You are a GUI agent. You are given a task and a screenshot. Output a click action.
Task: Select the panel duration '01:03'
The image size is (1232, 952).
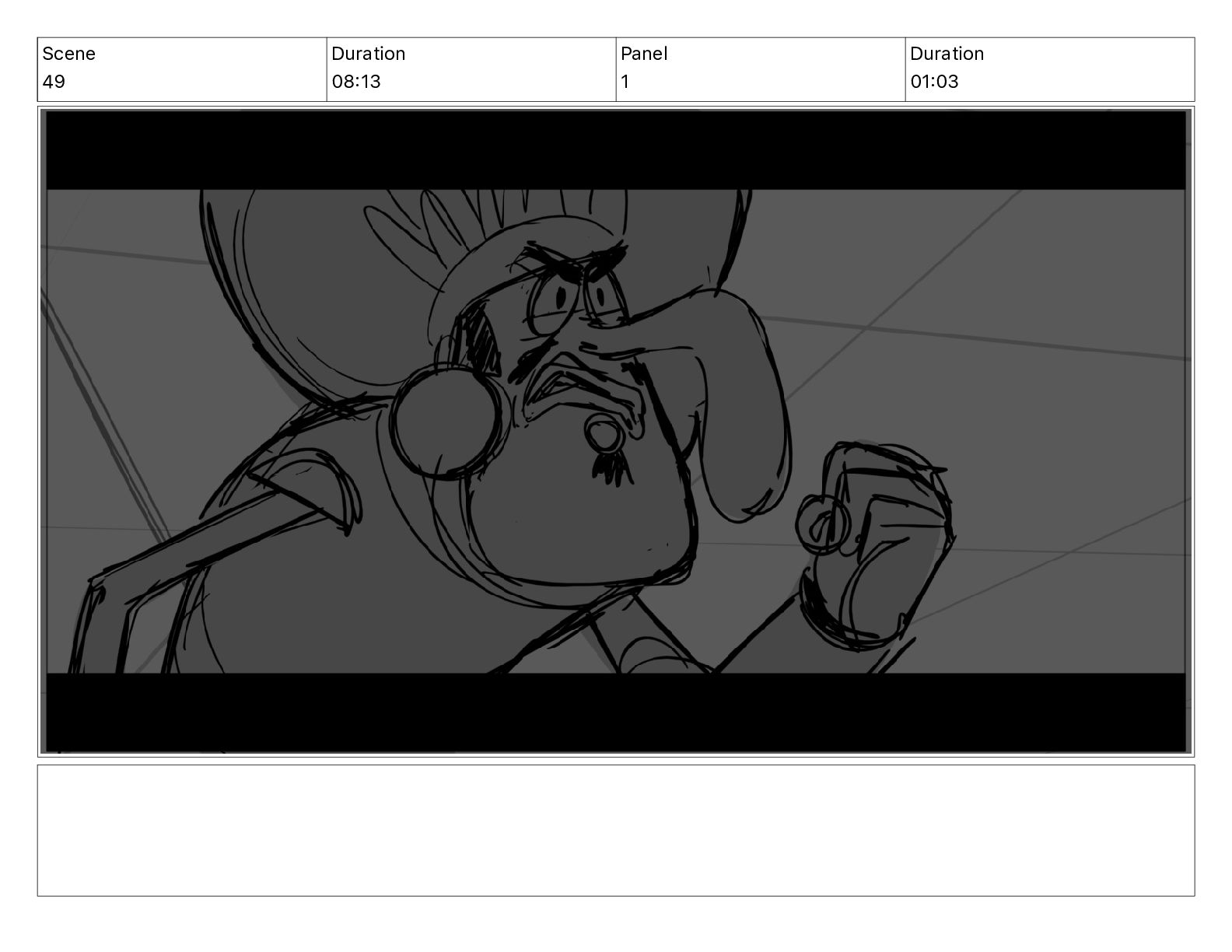coord(934,82)
